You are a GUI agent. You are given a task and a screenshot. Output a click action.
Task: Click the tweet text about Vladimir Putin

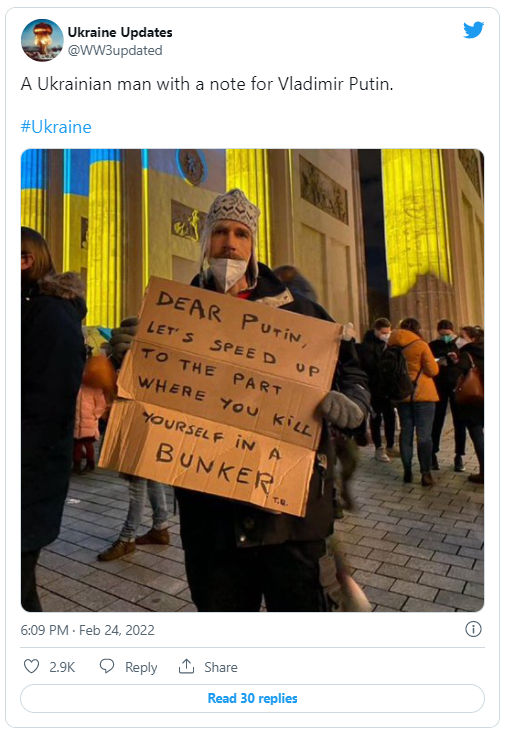(207, 84)
